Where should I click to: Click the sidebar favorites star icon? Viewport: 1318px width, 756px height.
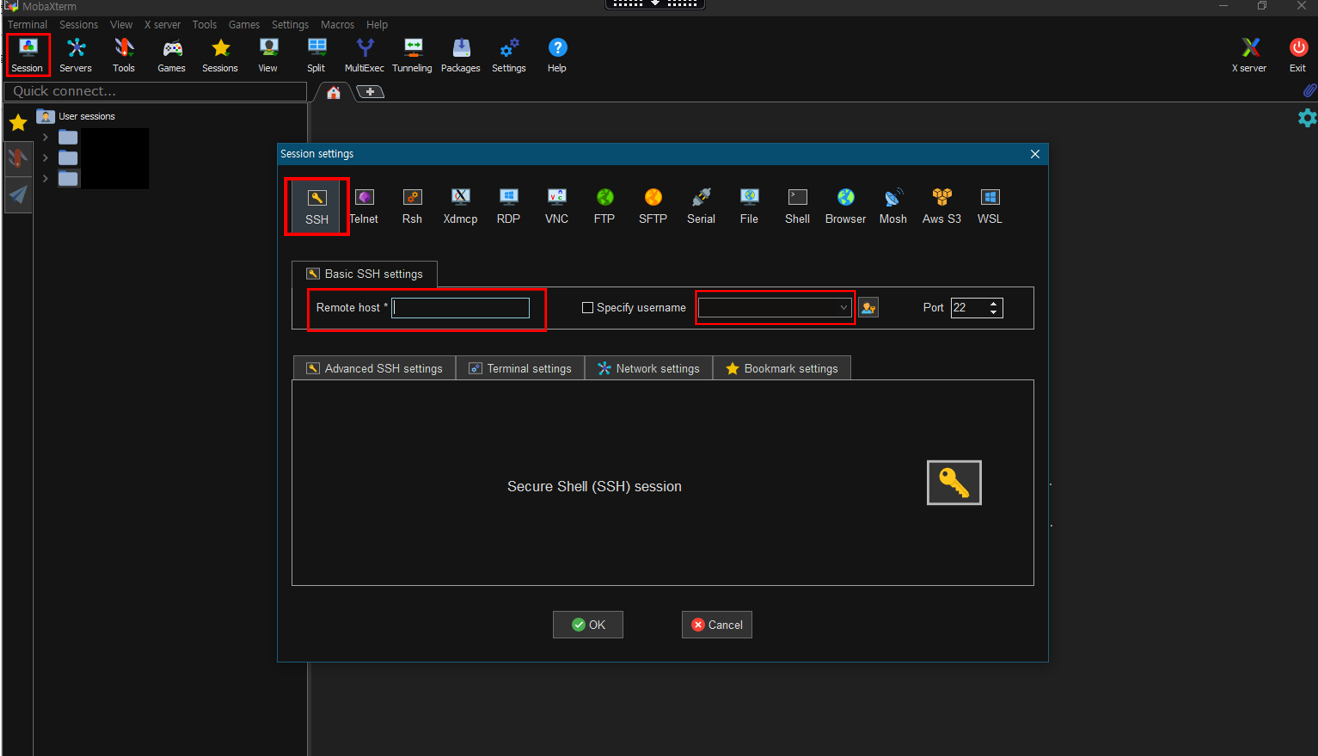[x=18, y=122]
